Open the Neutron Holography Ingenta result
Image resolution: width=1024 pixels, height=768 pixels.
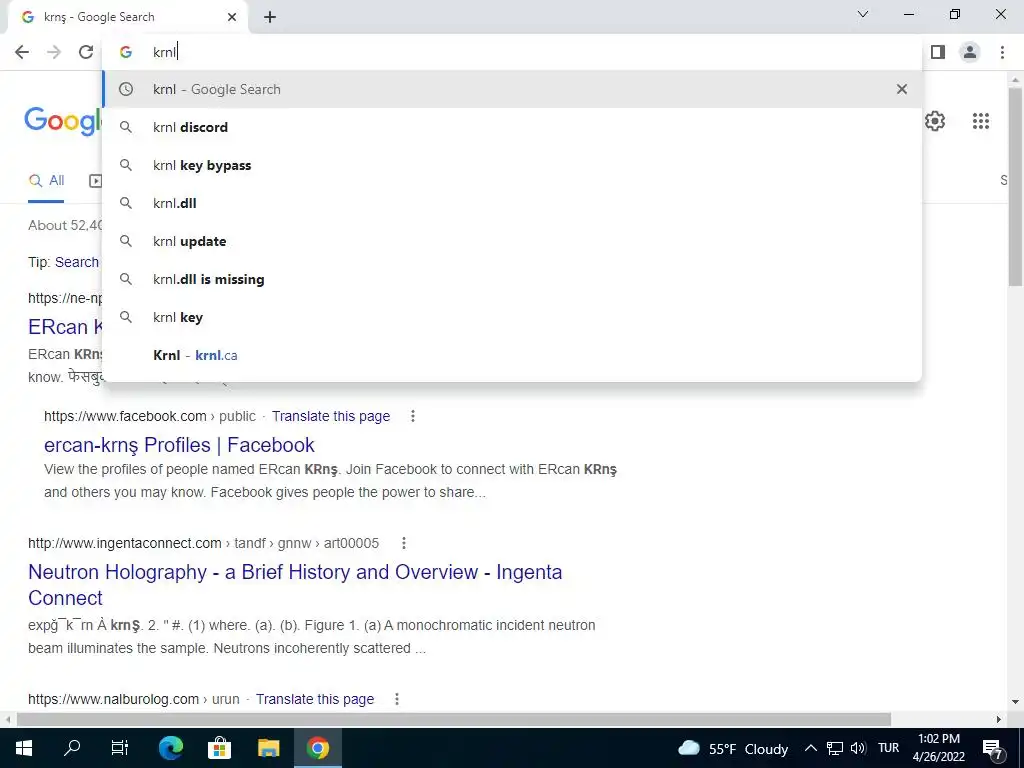[295, 584]
